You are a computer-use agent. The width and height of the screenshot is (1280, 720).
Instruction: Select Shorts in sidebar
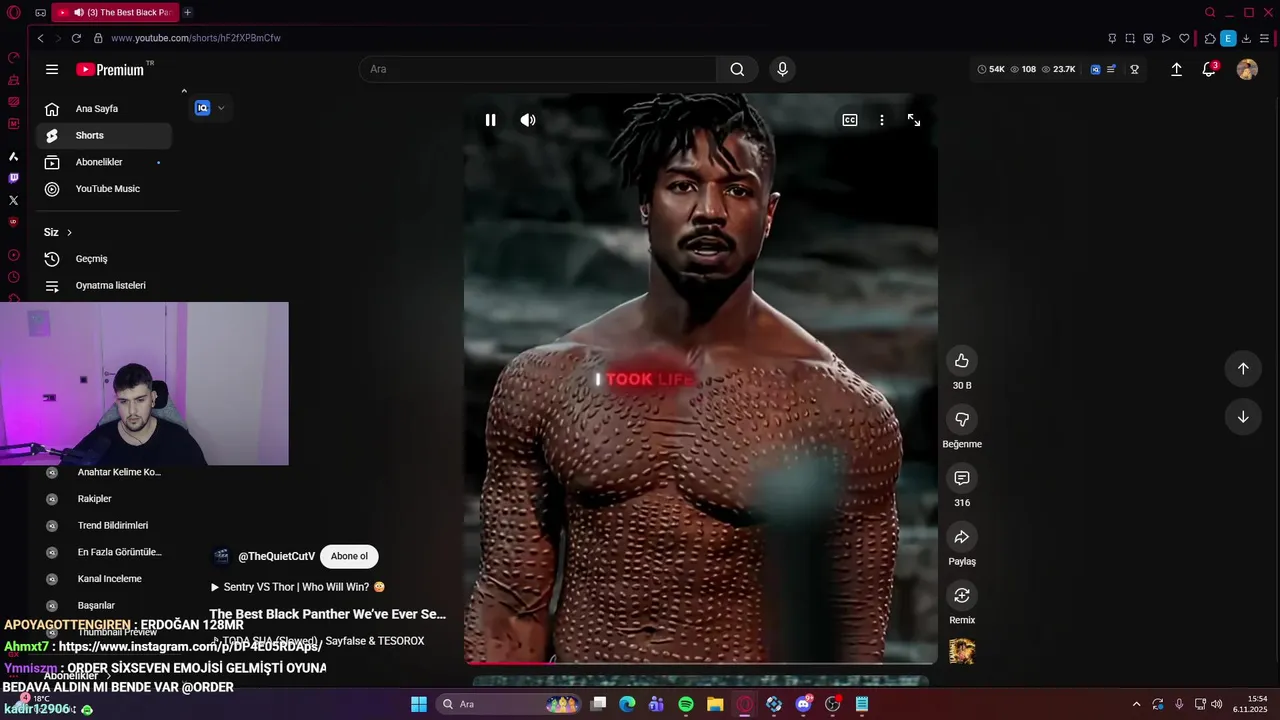(104, 135)
